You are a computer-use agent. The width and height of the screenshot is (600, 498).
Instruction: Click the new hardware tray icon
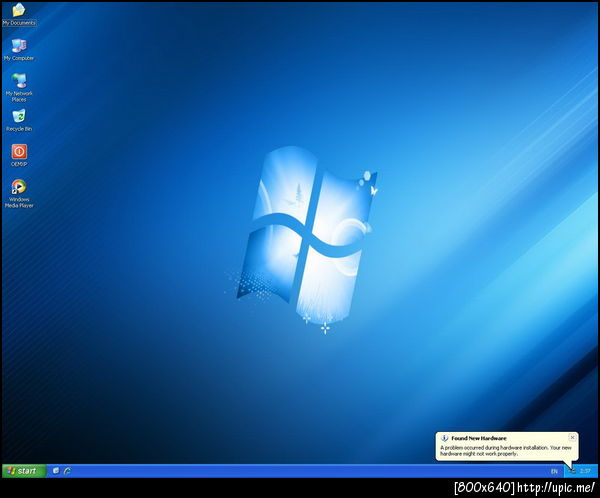pos(572,471)
